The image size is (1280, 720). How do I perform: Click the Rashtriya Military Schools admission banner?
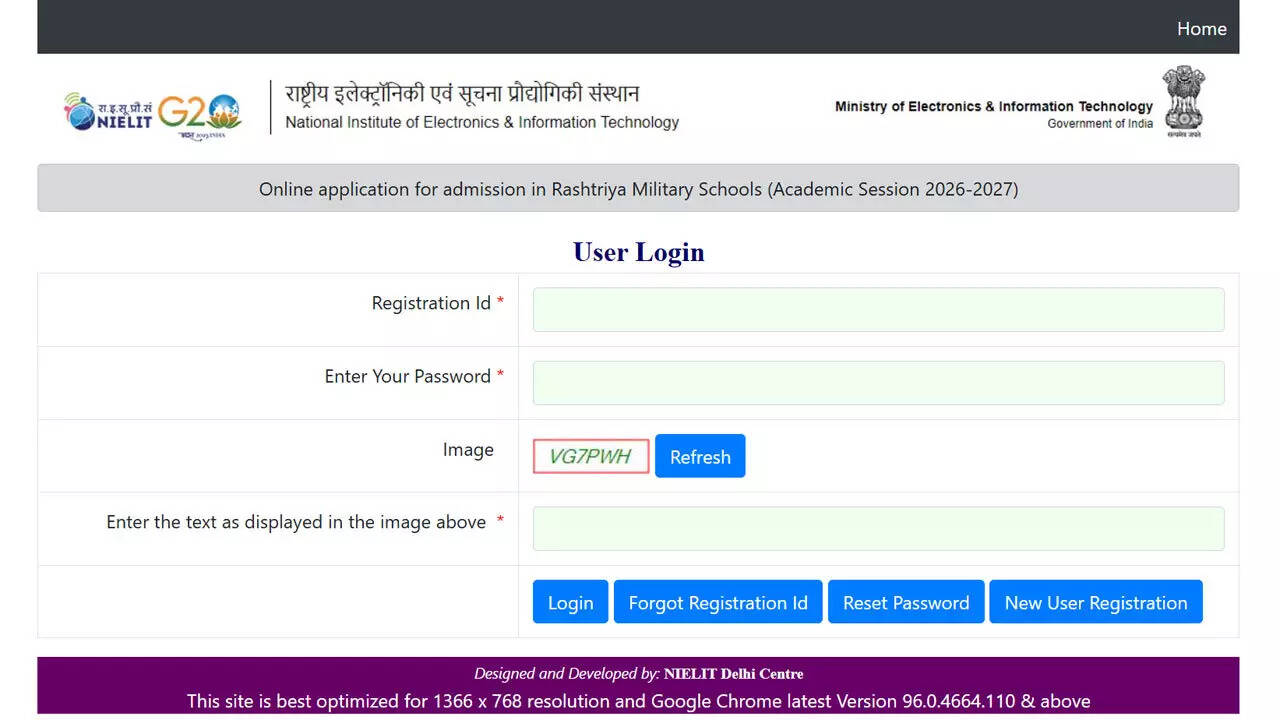638,189
